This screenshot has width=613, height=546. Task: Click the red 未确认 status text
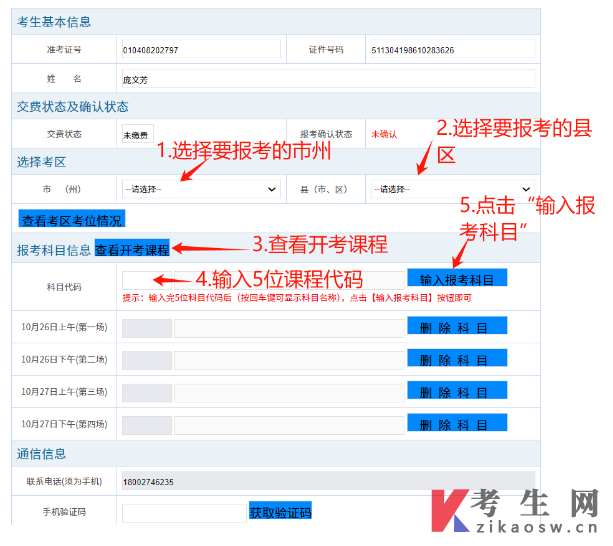pyautogui.click(x=384, y=134)
